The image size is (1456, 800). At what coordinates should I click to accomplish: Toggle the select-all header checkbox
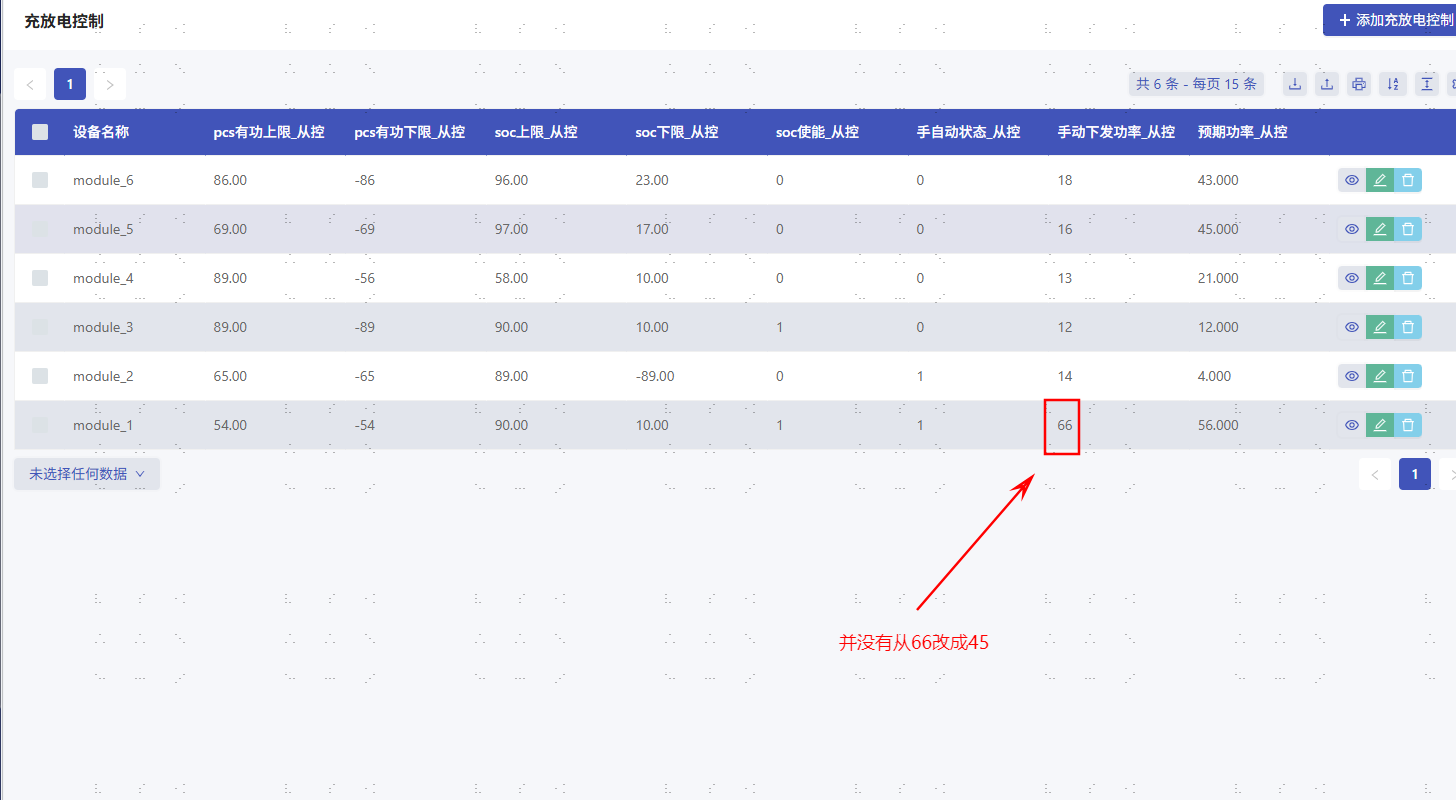tap(40, 131)
